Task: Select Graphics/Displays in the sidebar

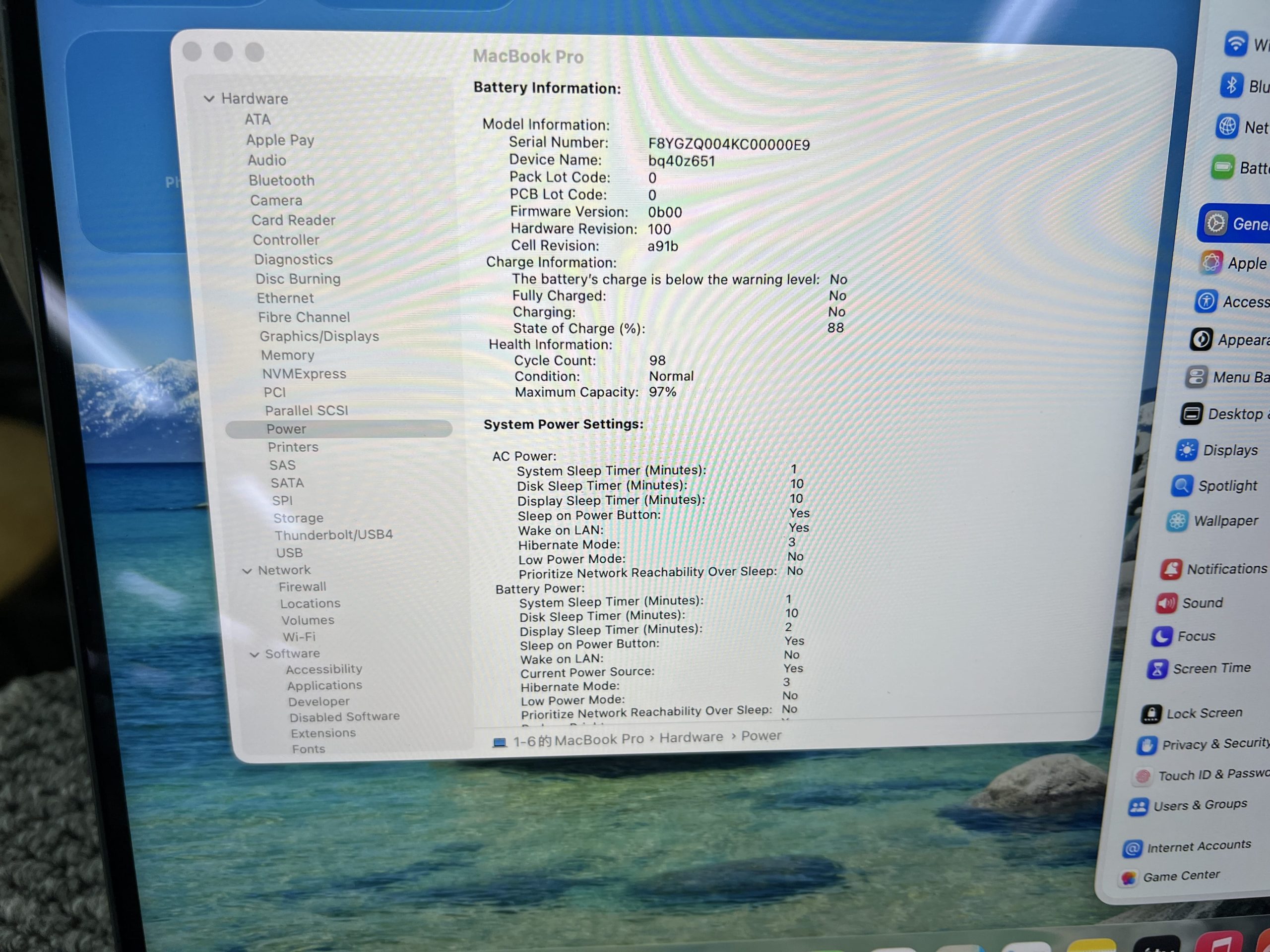Action: [319, 336]
